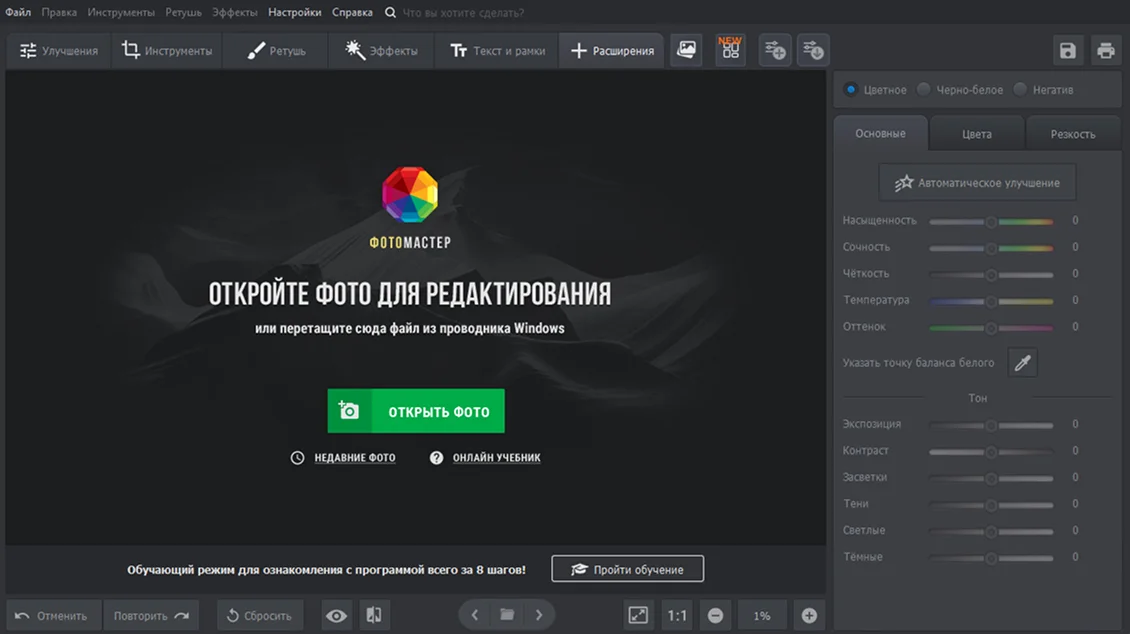Screen dimensions: 1130x634
Task: Click the print icon
Action: point(1105,50)
